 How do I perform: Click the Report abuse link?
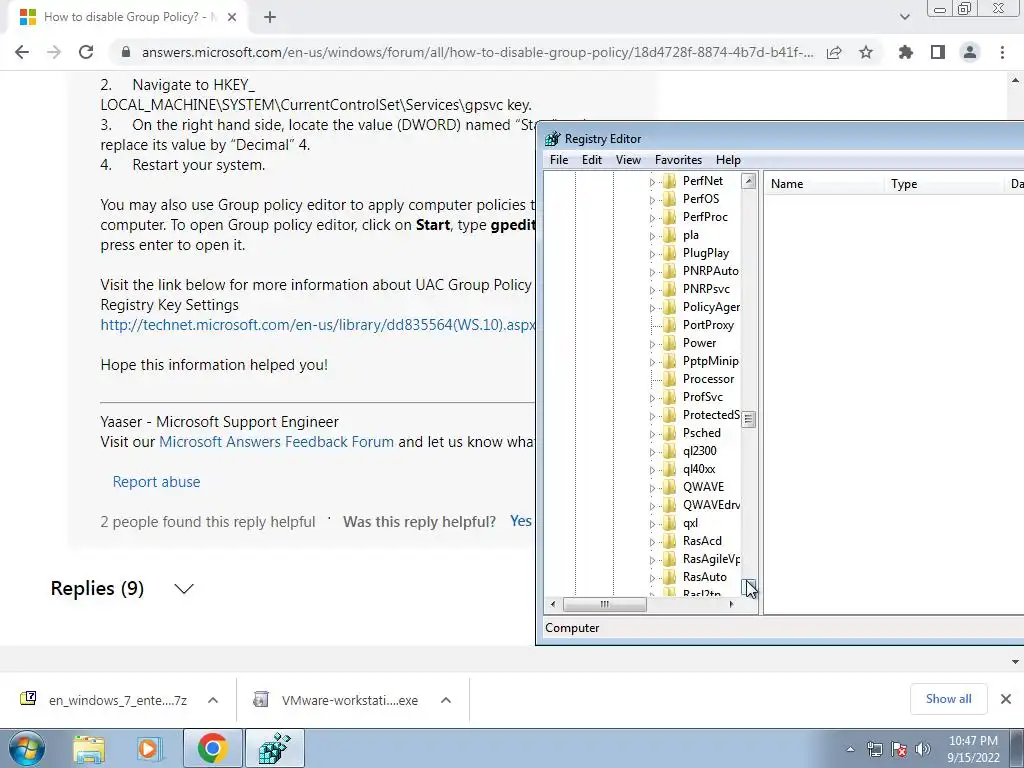(x=157, y=482)
